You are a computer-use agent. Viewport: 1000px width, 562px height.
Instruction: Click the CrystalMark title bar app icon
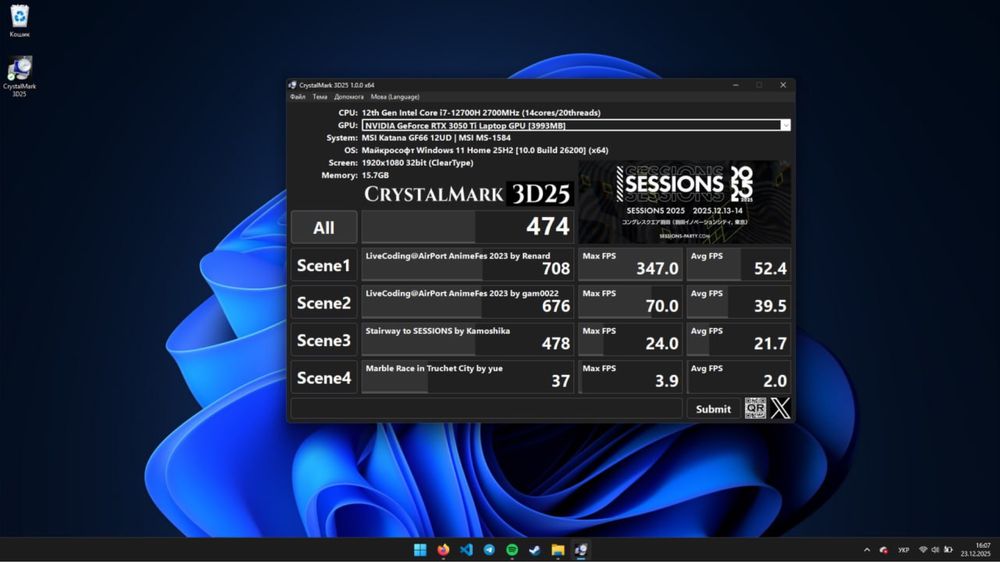293,85
